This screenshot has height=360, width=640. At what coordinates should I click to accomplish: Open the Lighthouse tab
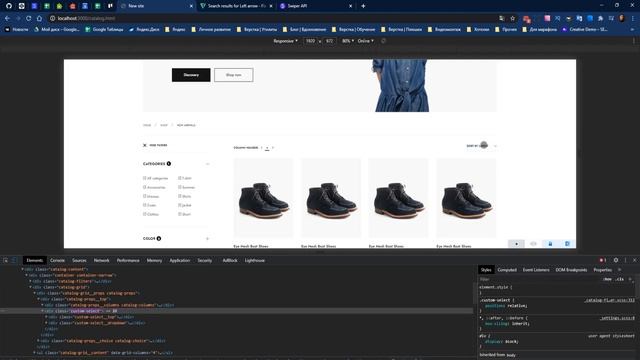[255, 260]
